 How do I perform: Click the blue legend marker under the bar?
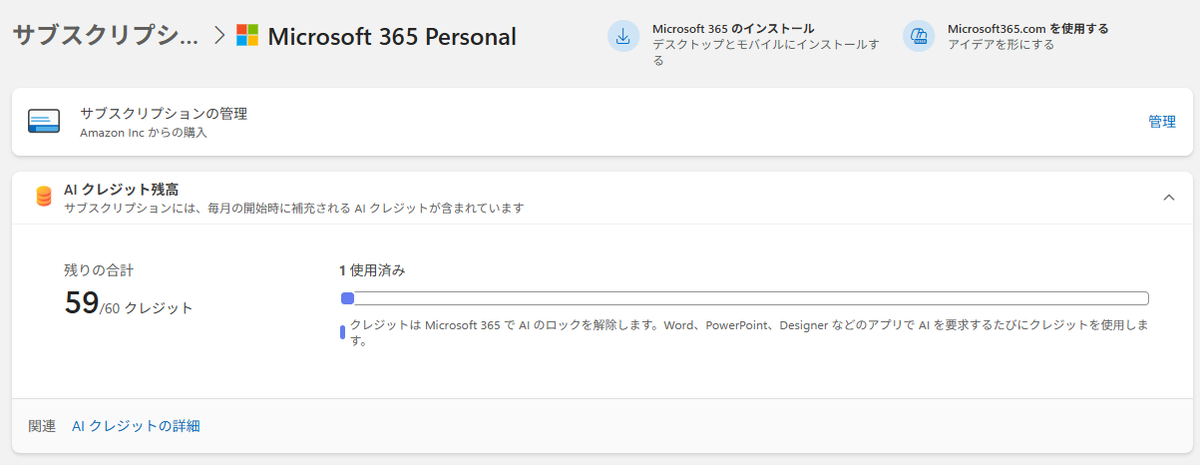click(342, 333)
